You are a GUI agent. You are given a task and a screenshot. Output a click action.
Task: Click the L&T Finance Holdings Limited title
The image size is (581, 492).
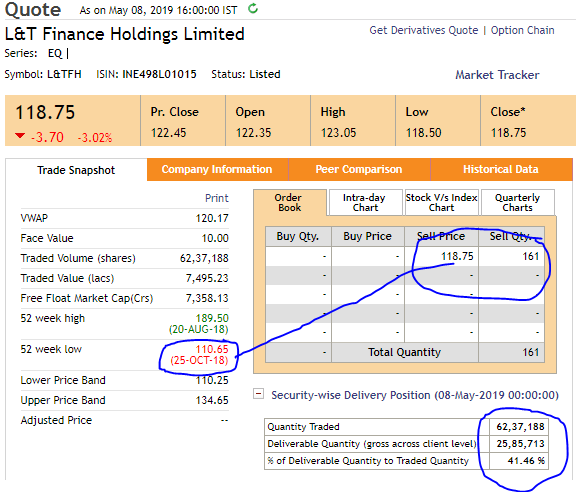click(124, 34)
